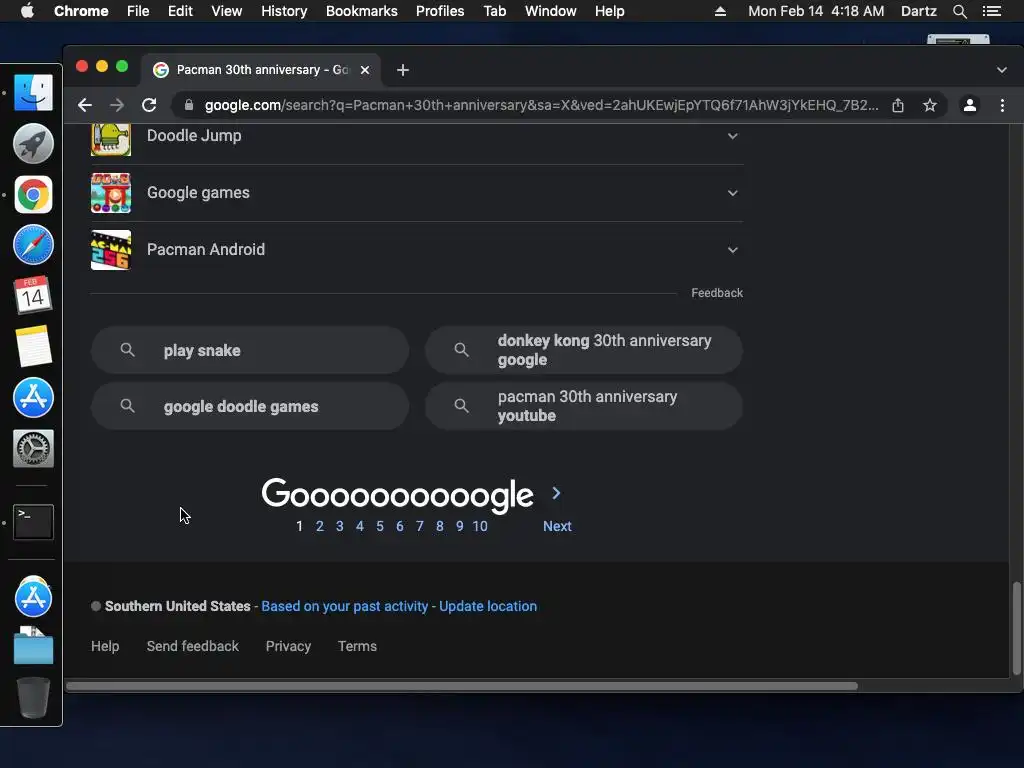Go to results page 5
1024x768 pixels.
point(379,526)
